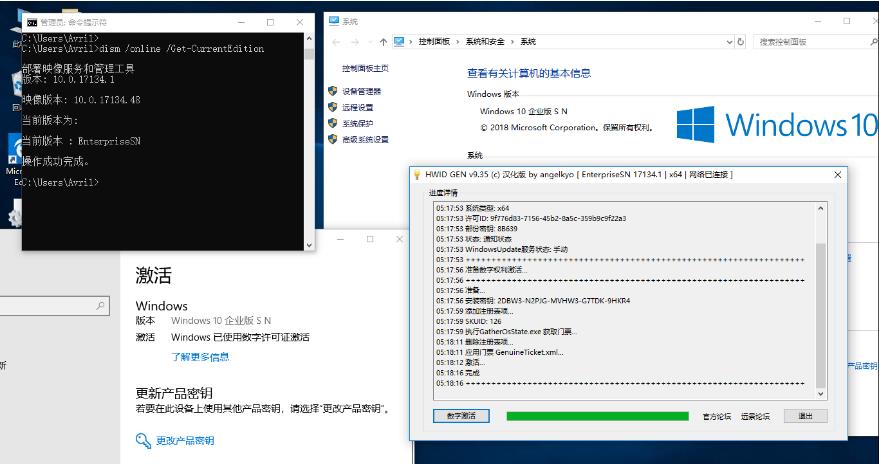
Task: Open 设备管理器 from the system sidebar
Action: 357,91
